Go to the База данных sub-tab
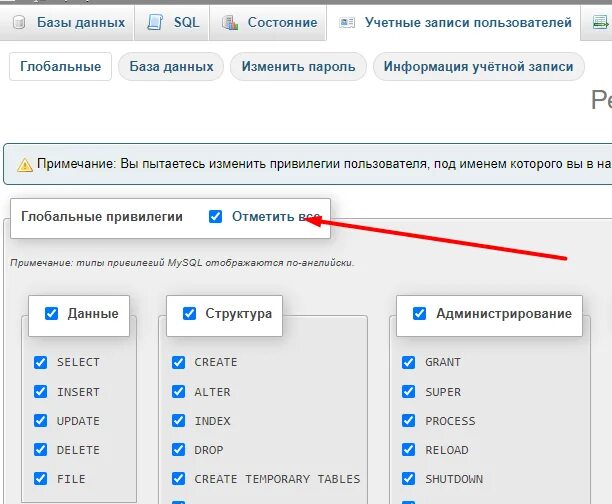Viewport: 612px width, 504px height. [171, 66]
